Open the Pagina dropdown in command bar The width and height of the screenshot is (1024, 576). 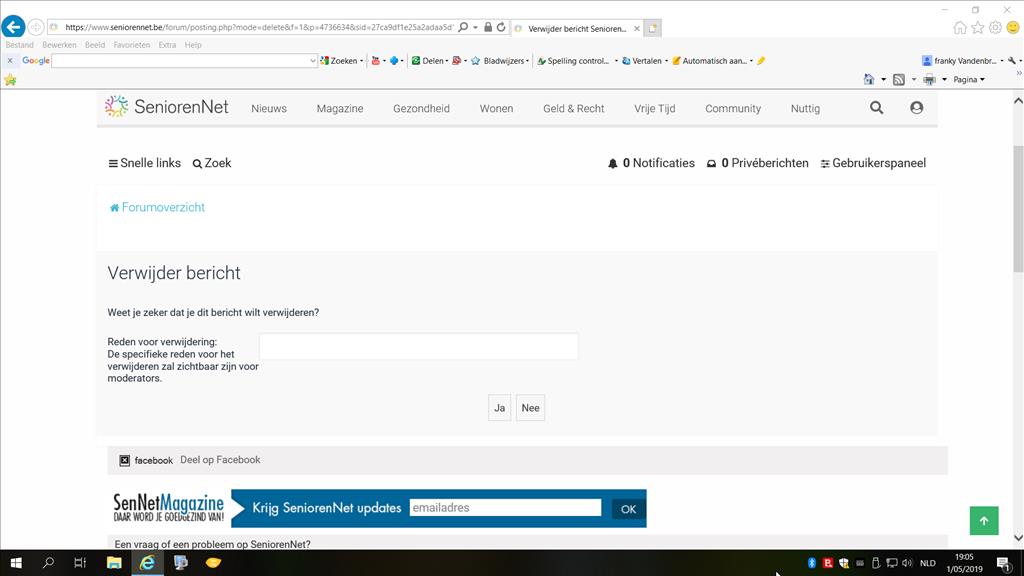pos(968,79)
